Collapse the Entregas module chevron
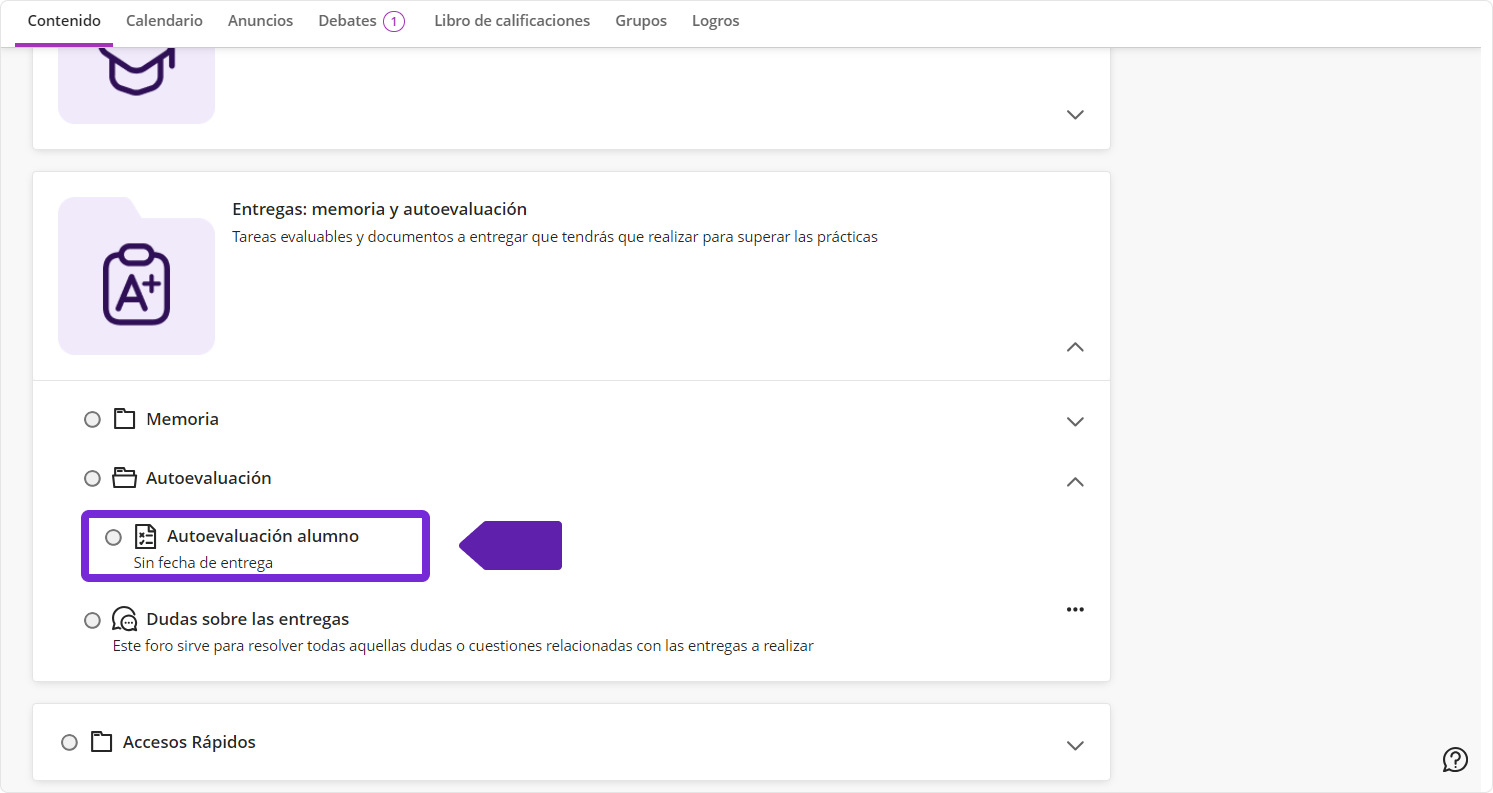Screen dimensions: 1493x793 click(x=1075, y=347)
